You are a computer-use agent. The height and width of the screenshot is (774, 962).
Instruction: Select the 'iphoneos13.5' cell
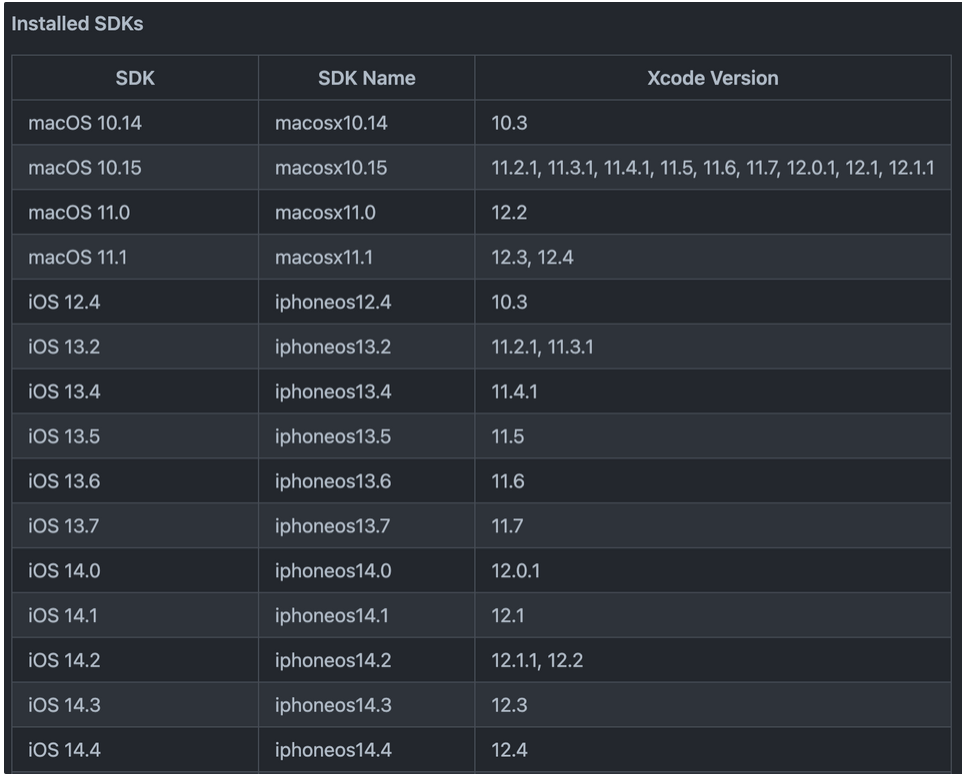click(366, 436)
